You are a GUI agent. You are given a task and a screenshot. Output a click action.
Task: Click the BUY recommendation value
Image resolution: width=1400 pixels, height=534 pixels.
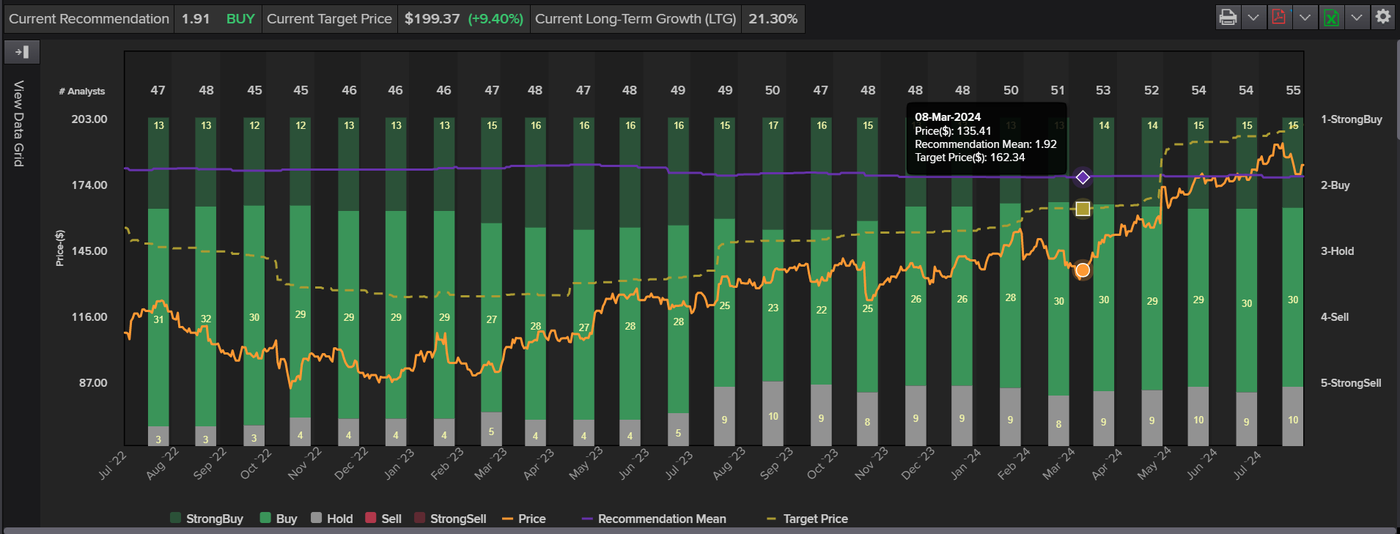[240, 19]
